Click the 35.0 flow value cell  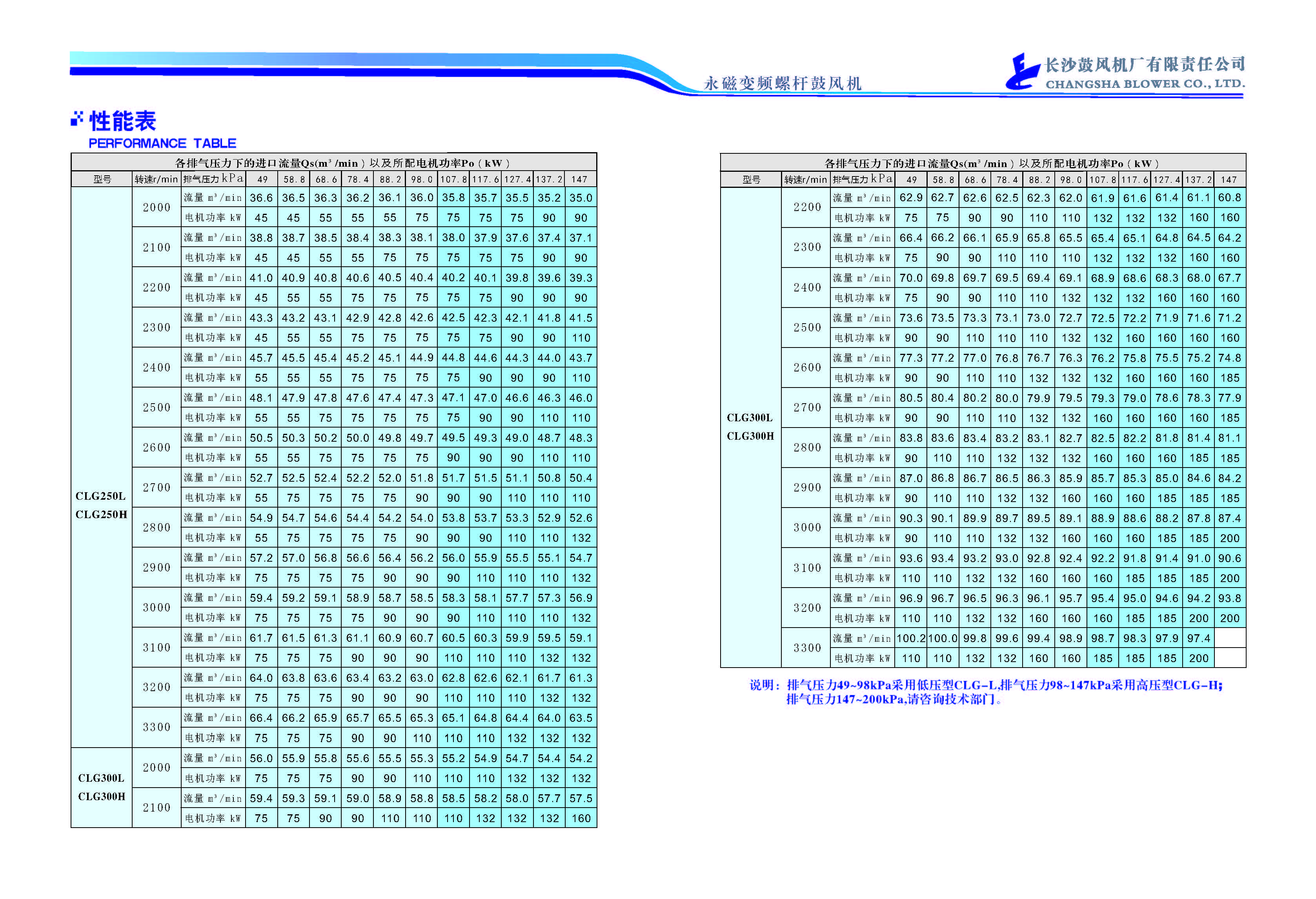click(x=581, y=198)
